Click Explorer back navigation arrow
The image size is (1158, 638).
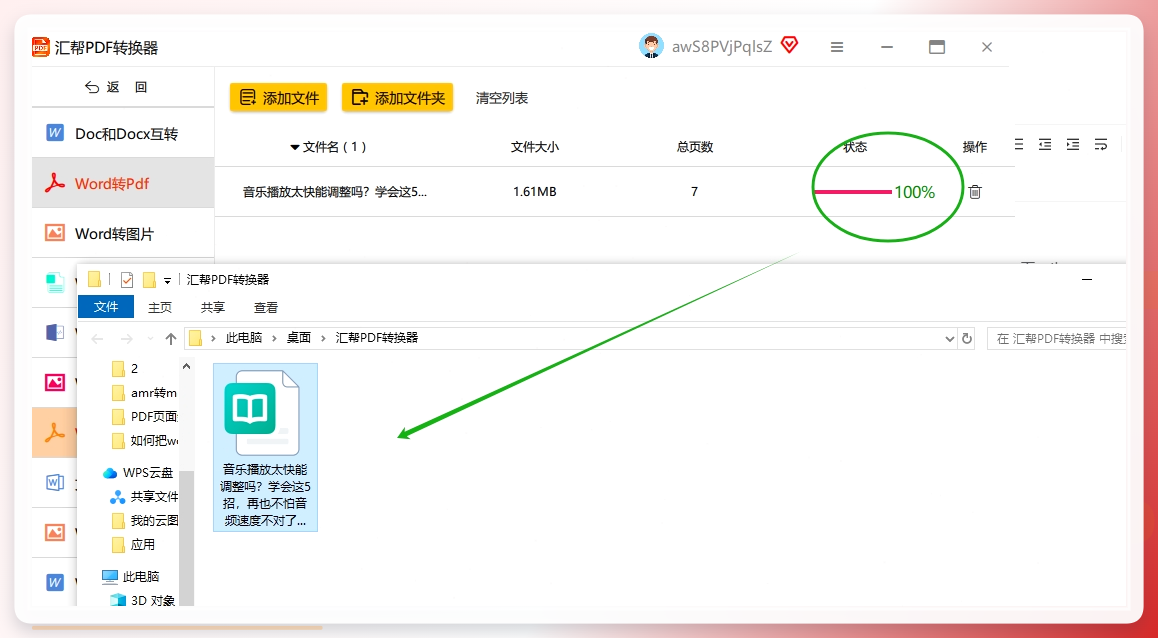(x=97, y=338)
